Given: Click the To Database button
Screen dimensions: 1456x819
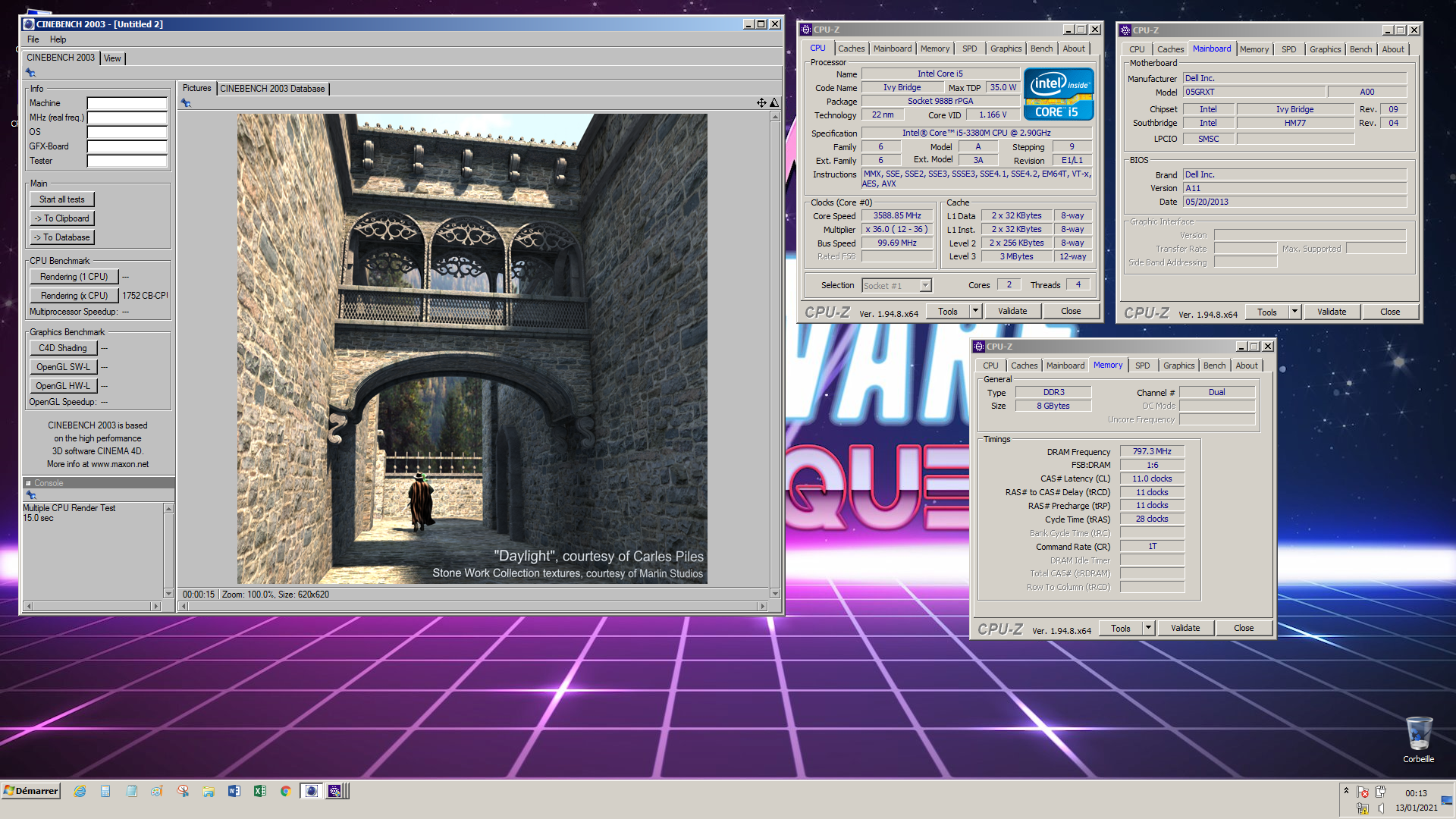Looking at the screenshot, I should click(x=62, y=237).
